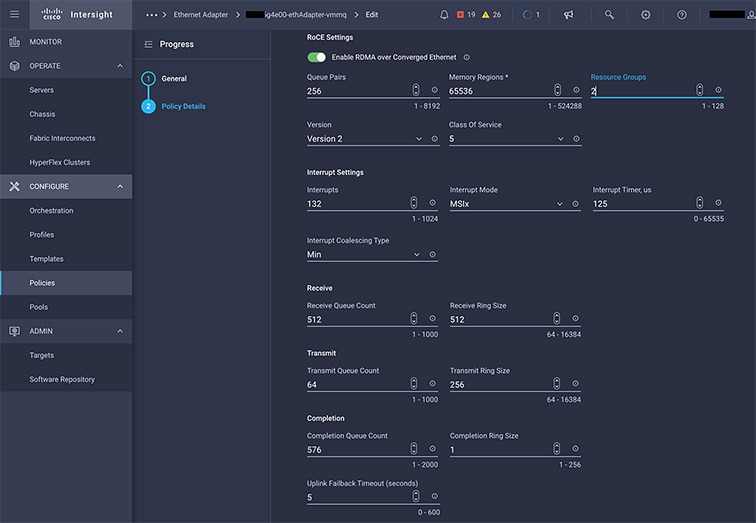Show info for Interrupt Timer
This screenshot has height=523, width=756.
(718, 203)
